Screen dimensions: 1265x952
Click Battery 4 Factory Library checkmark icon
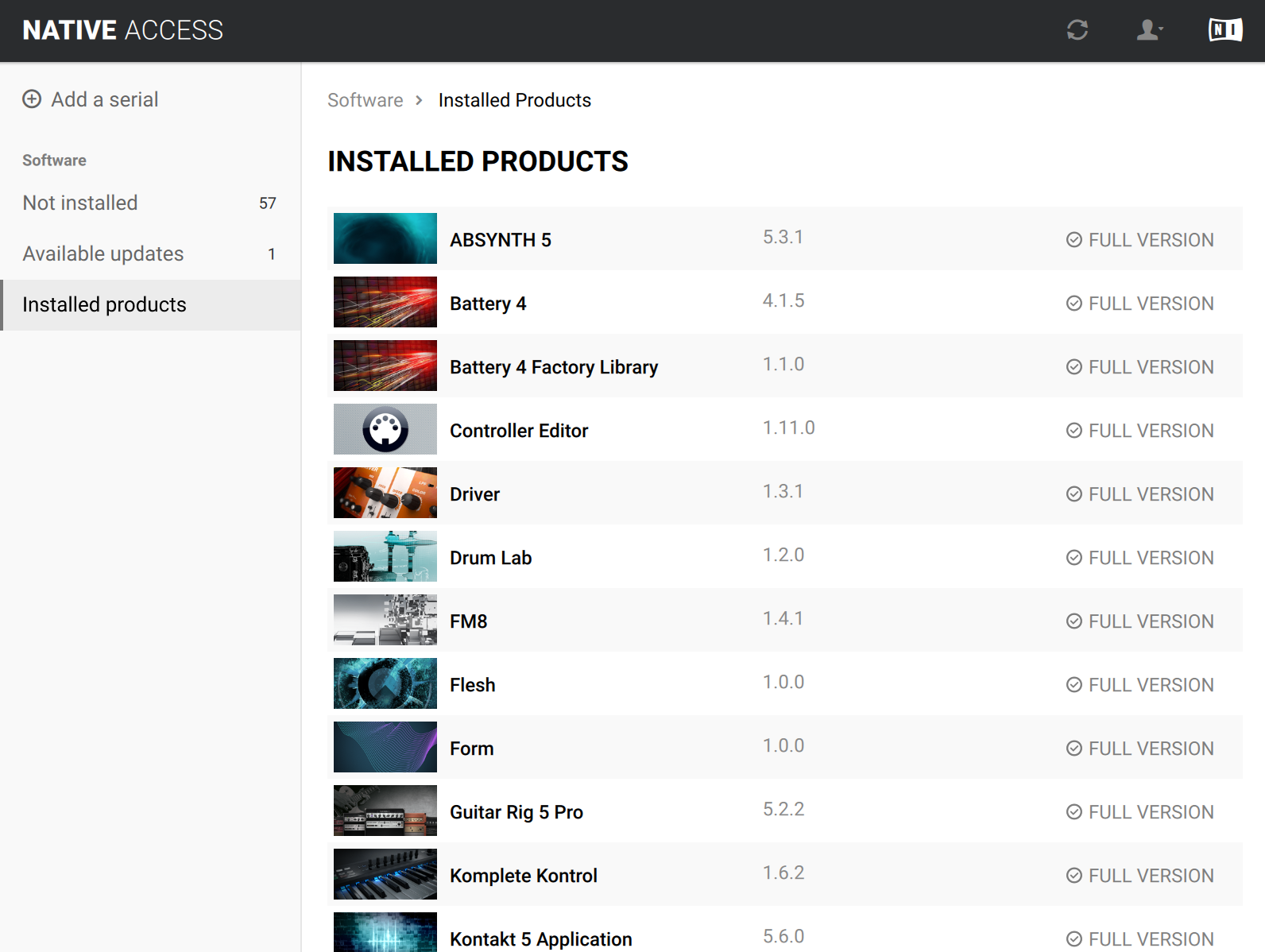coord(1074,367)
